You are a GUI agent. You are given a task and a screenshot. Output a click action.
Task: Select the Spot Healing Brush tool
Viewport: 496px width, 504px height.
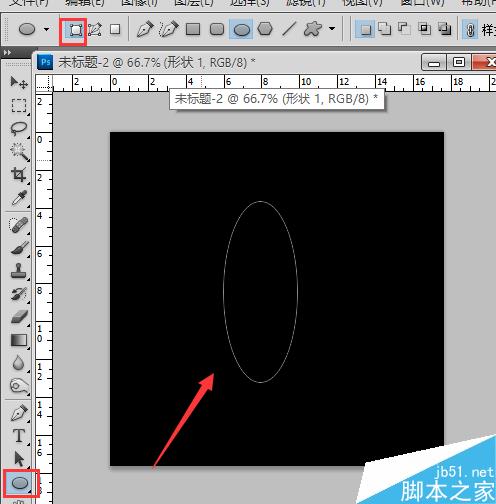point(19,225)
